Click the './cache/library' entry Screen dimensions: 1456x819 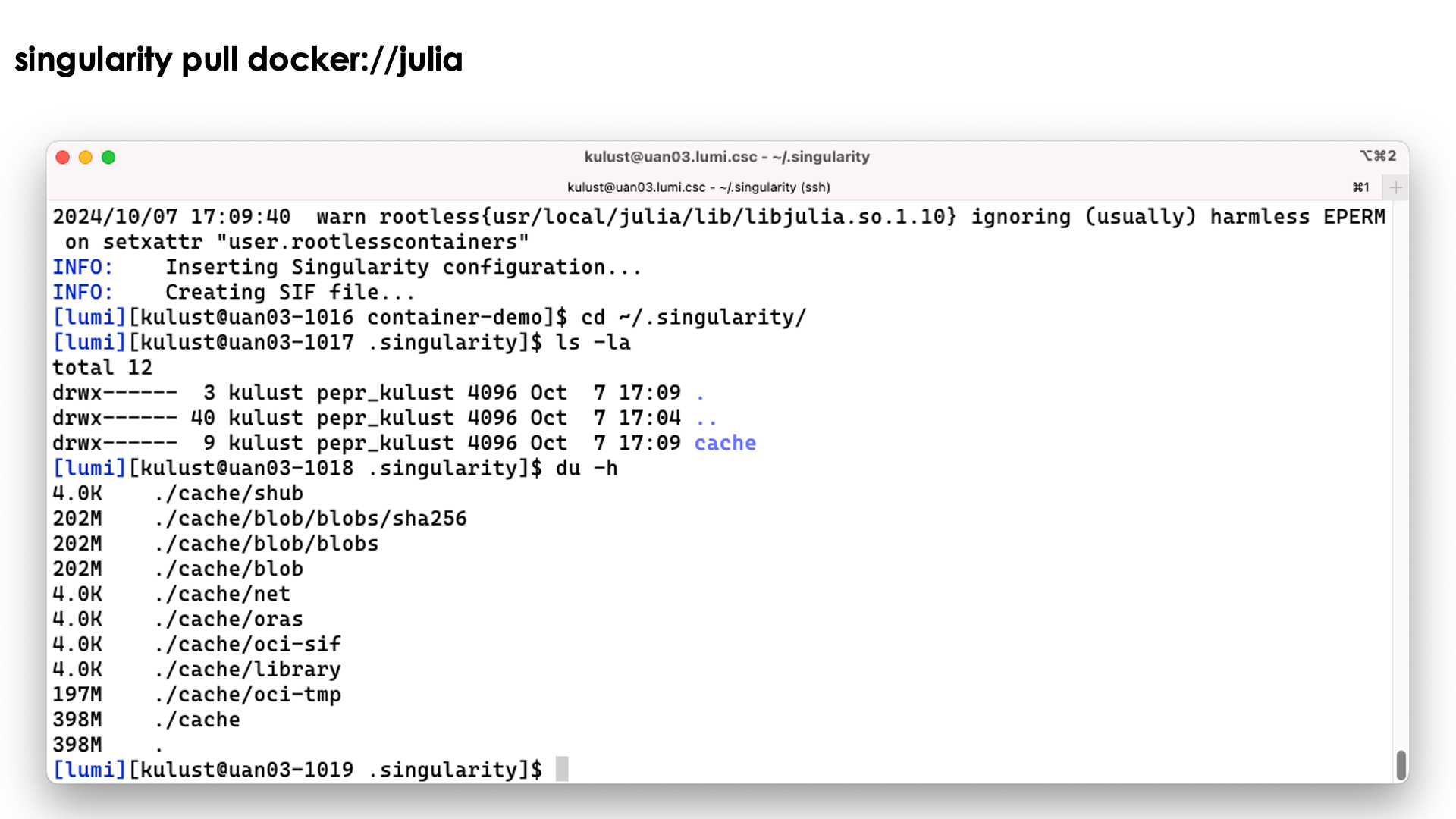coord(247,670)
